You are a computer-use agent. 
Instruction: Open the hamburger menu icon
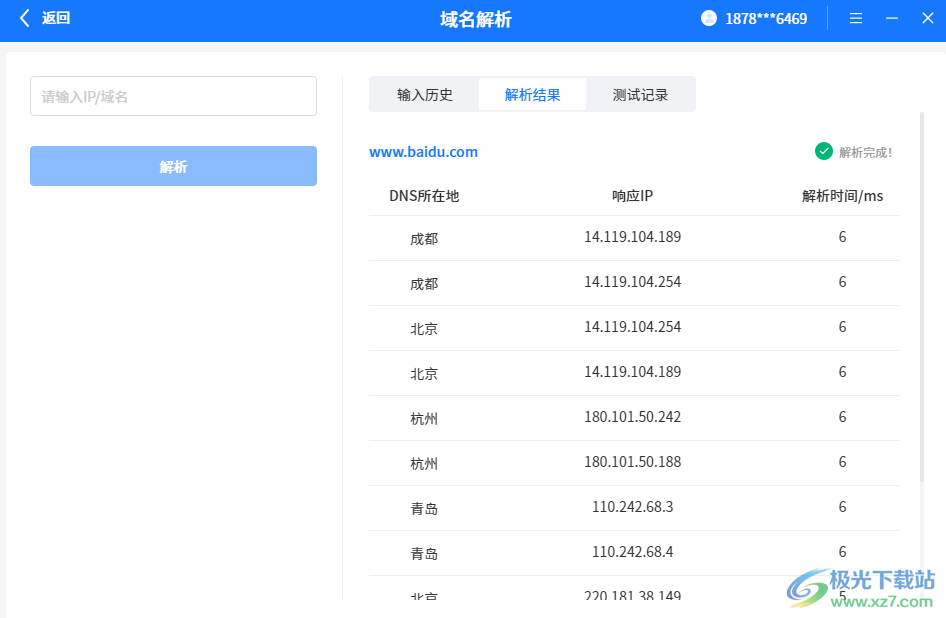tap(855, 17)
